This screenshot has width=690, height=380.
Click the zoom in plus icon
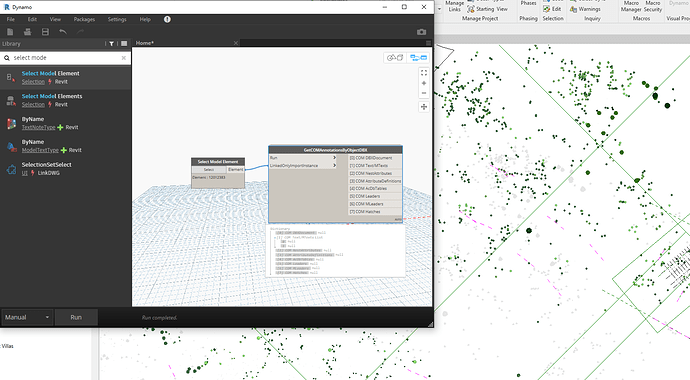(x=424, y=83)
